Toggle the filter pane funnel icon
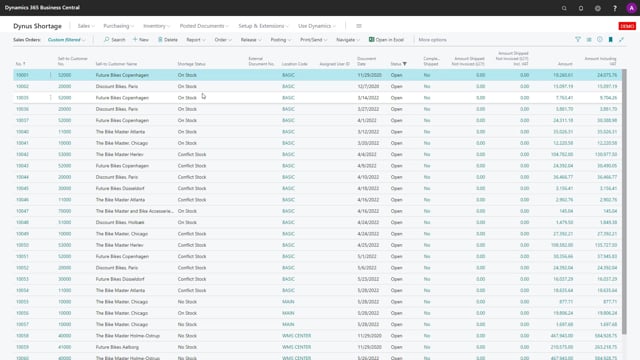The width and height of the screenshot is (640, 360). pos(578,40)
